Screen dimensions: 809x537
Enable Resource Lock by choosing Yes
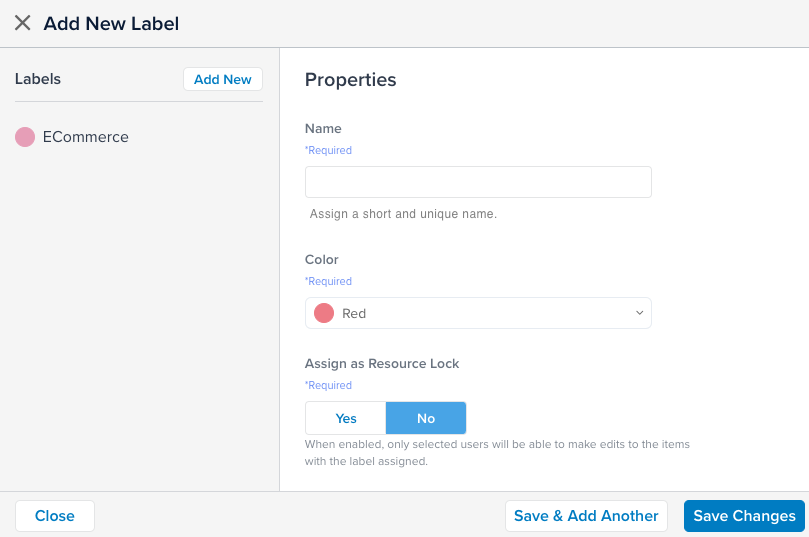tap(346, 418)
